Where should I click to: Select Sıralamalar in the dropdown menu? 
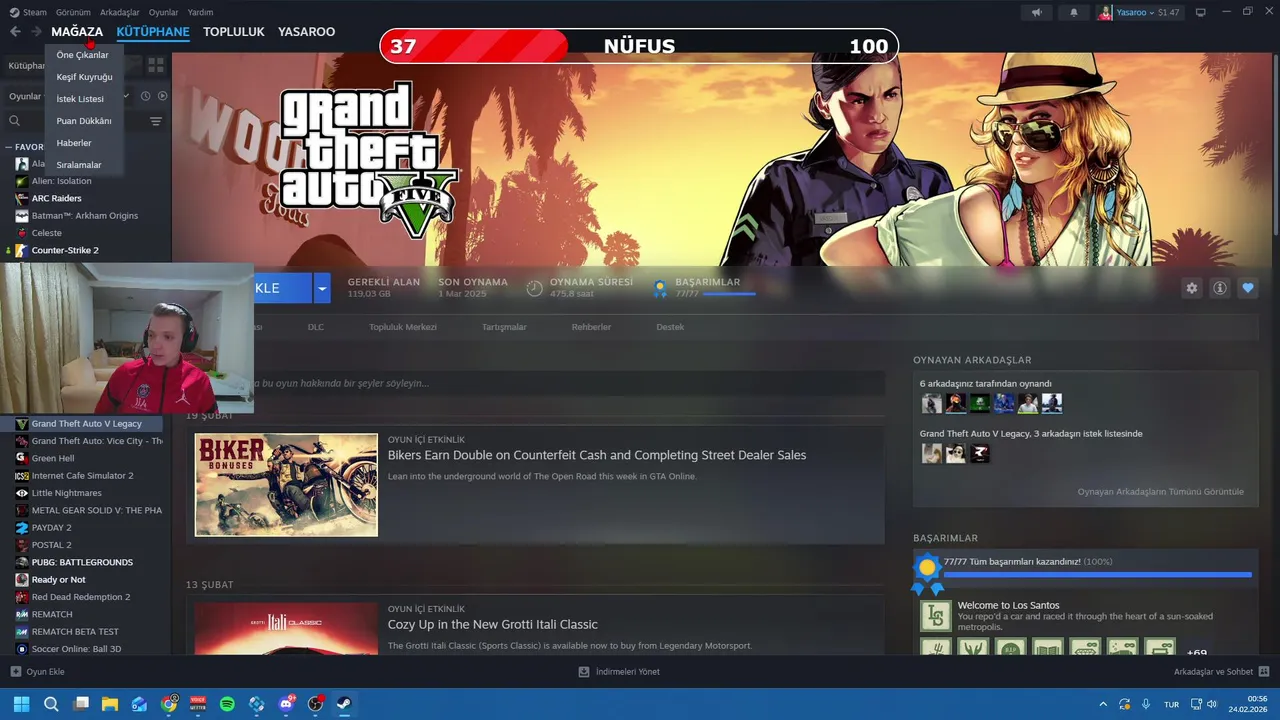tap(79, 165)
